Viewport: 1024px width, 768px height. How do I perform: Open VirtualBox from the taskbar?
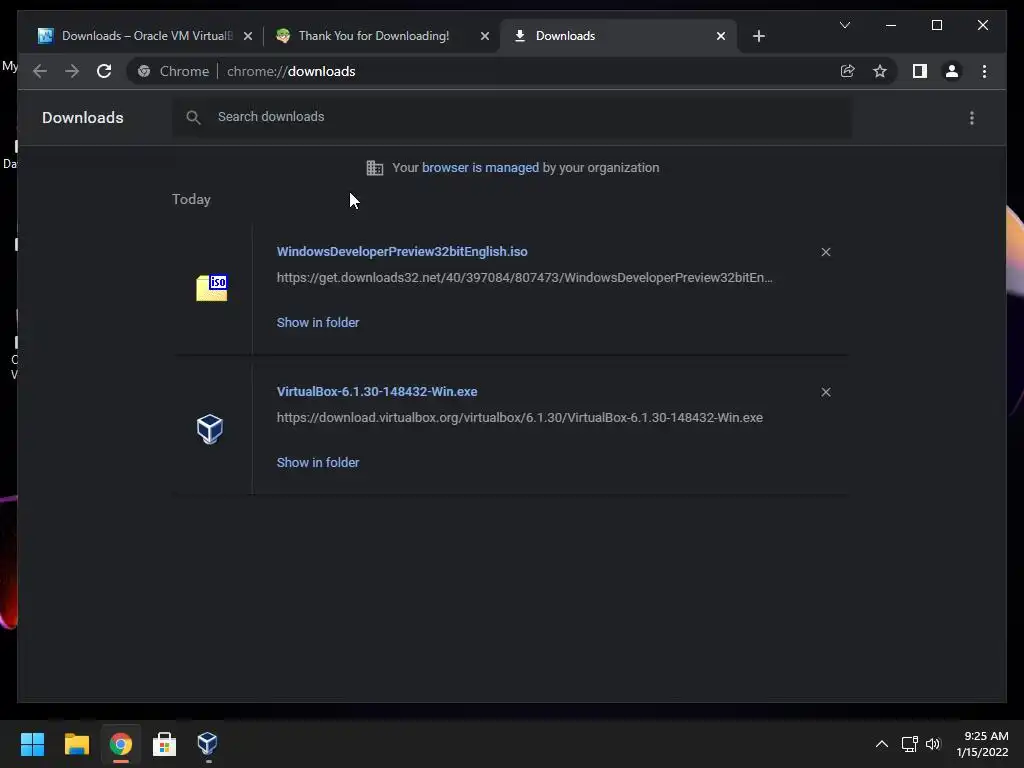(207, 744)
